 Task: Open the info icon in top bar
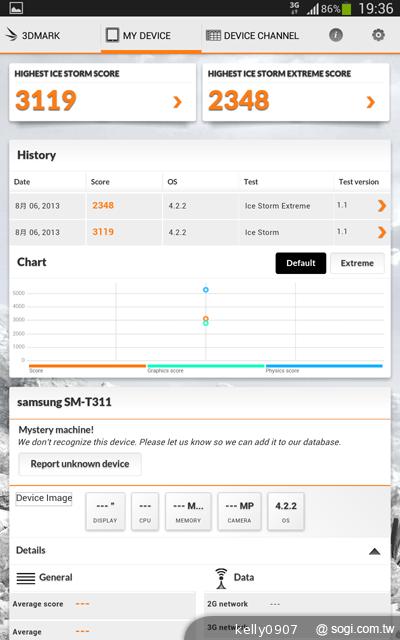click(336, 35)
